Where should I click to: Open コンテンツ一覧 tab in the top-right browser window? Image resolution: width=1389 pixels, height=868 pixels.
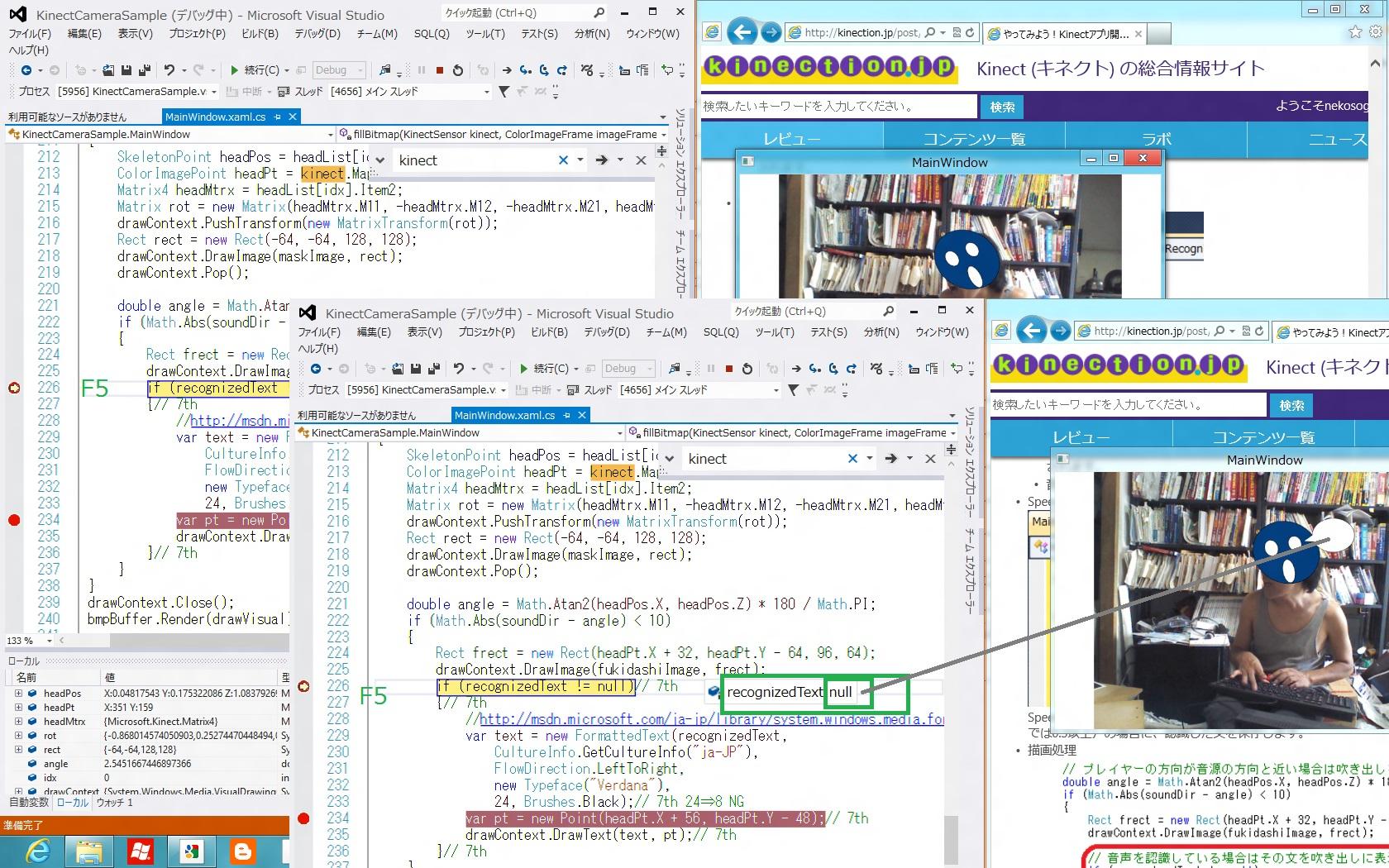974,138
